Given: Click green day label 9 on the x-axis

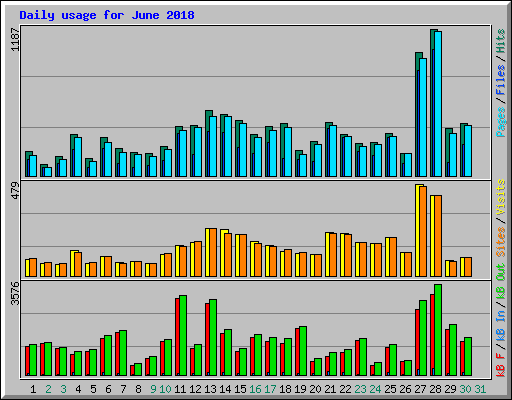Looking at the screenshot, I should coord(153,389).
